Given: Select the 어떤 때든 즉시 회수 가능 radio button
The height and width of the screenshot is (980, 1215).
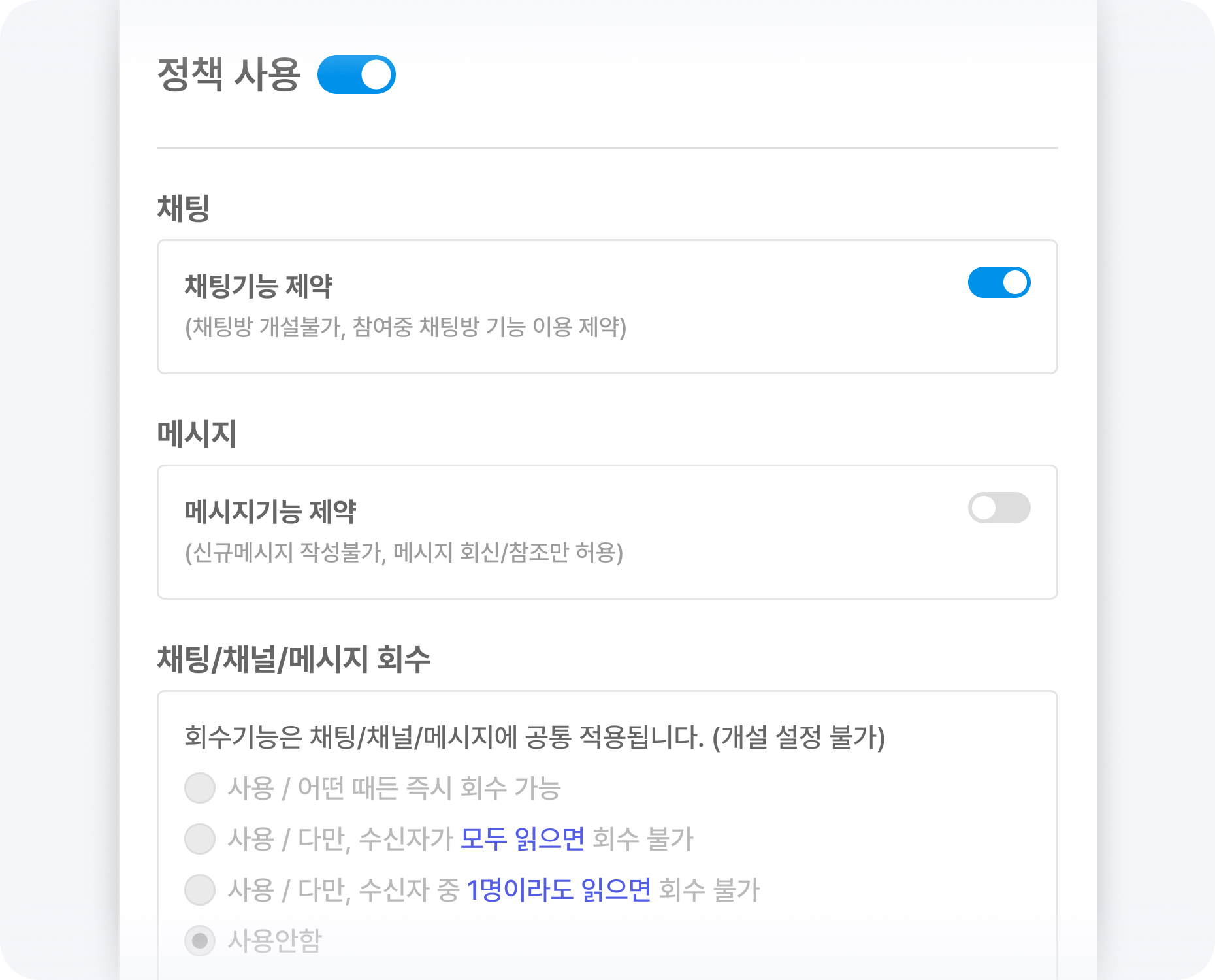Looking at the screenshot, I should (x=200, y=788).
